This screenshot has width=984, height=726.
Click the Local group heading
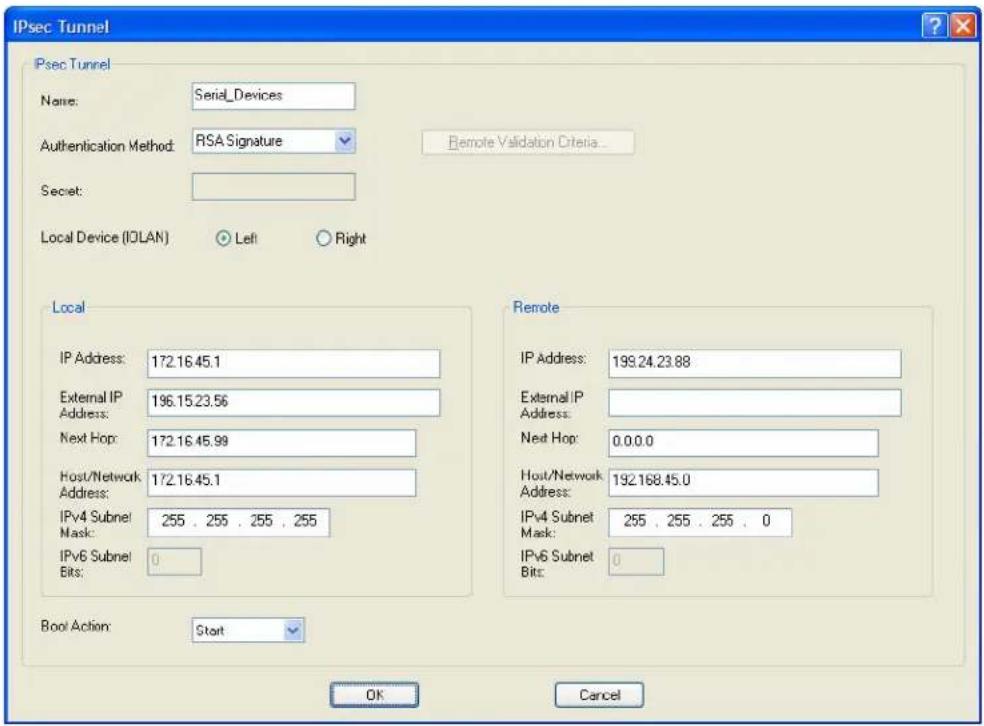pos(68,307)
